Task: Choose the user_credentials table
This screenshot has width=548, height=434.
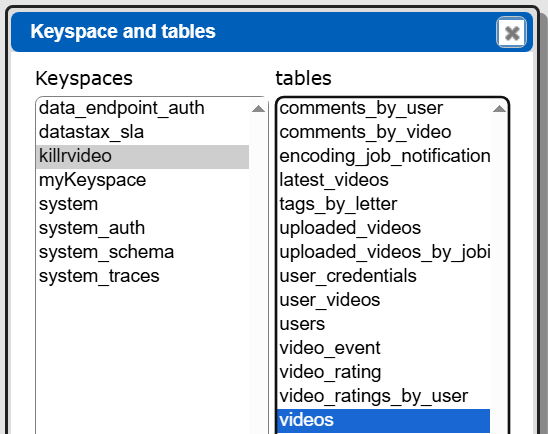Action: click(384, 276)
